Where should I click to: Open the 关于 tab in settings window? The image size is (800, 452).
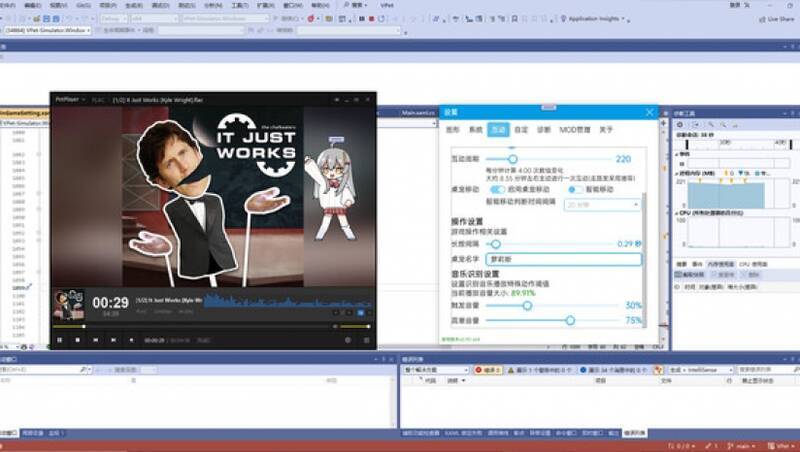606,130
